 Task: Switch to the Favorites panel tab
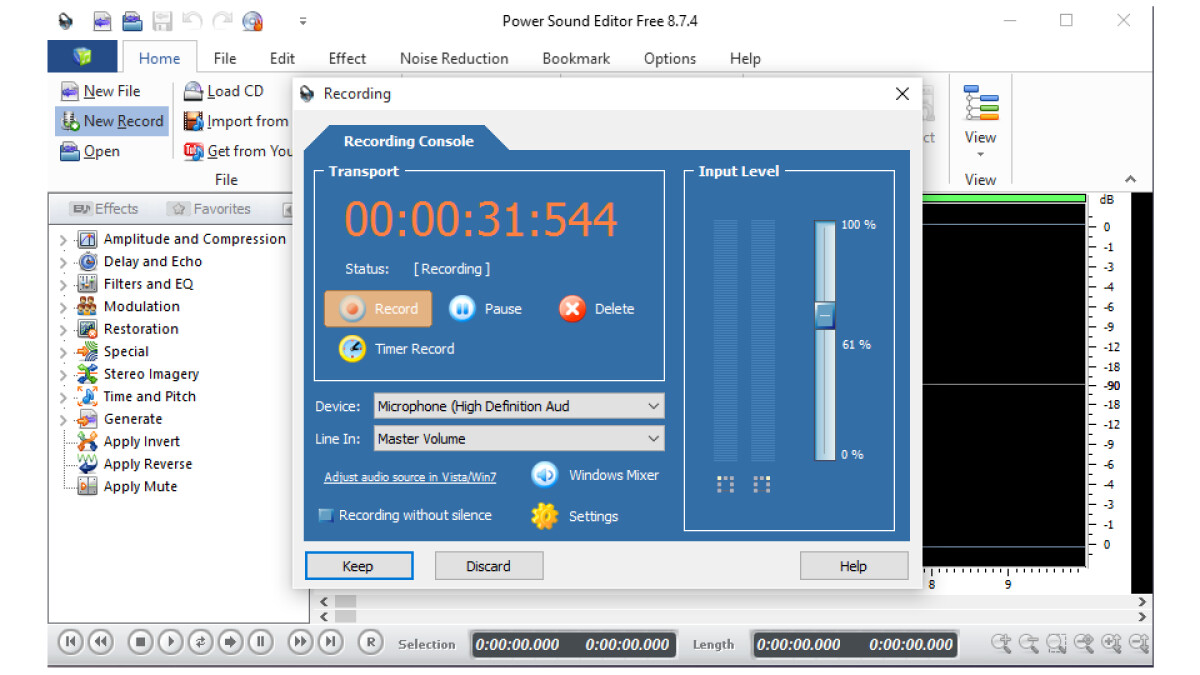coord(210,209)
